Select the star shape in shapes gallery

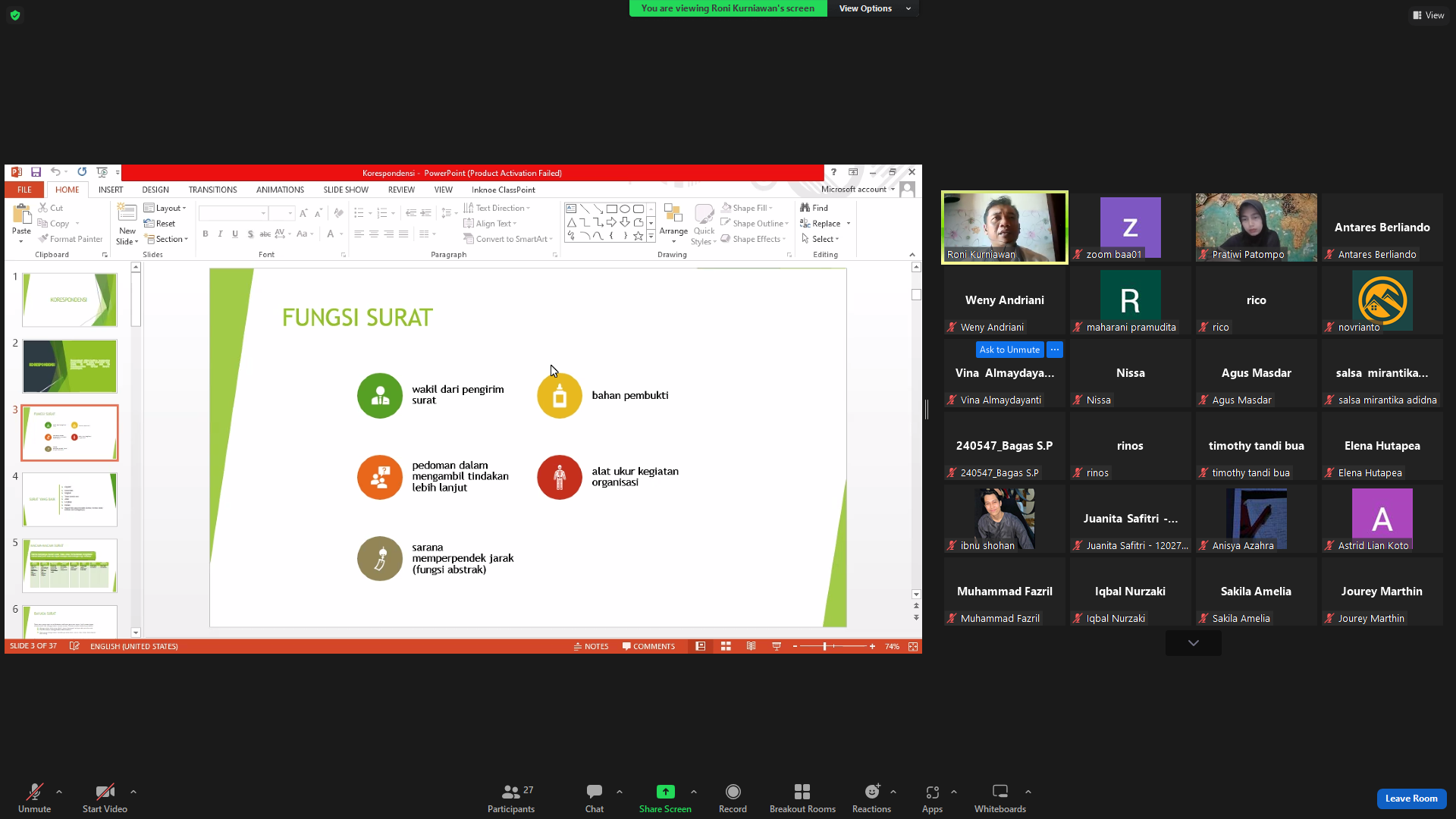coord(639,236)
